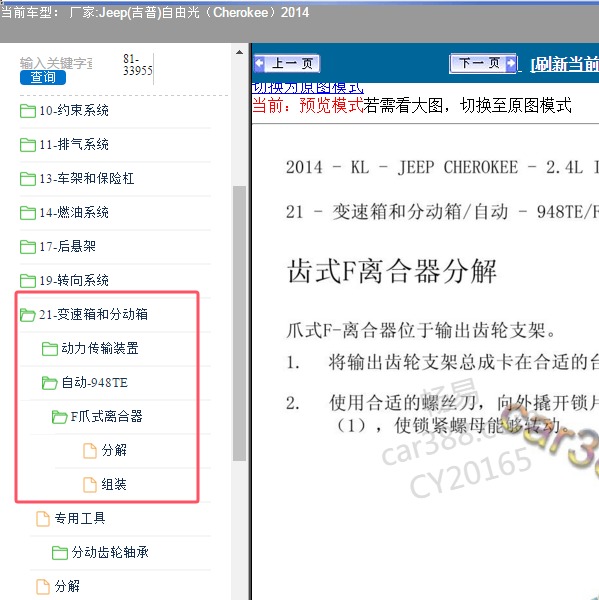599x600 pixels.
Task: Click folder icon of 17-后悬架
Action: [28, 247]
